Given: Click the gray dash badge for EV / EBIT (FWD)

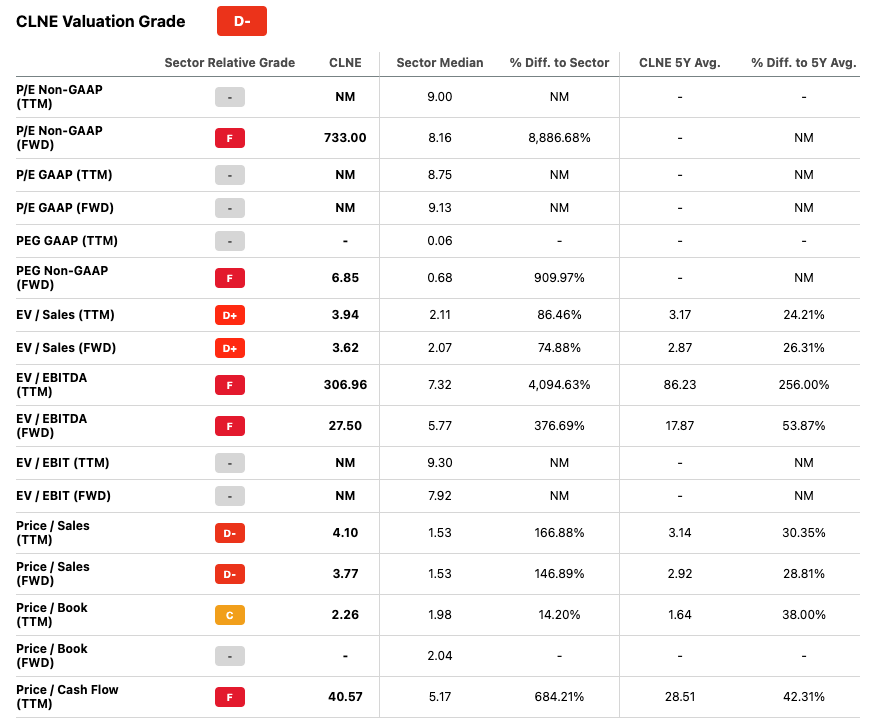Looking at the screenshot, I should 229,496.
